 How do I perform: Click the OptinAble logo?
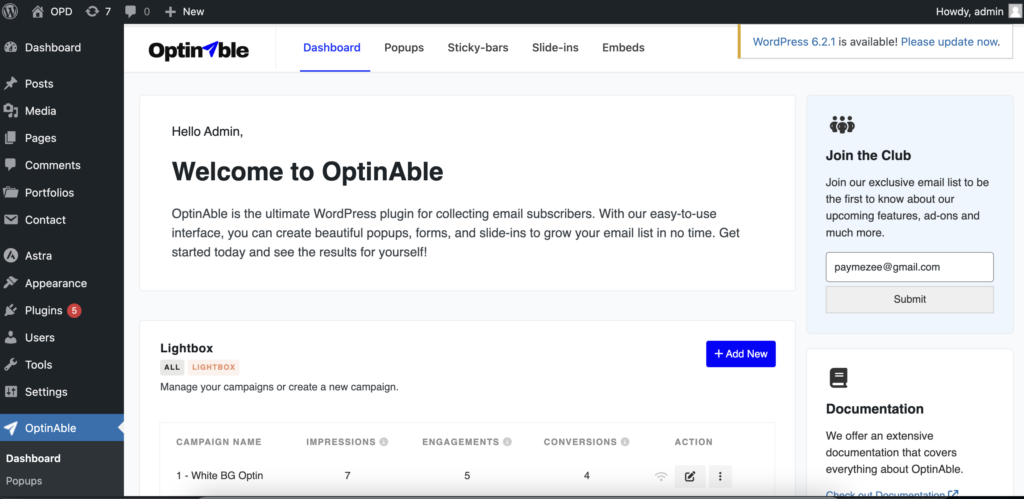[199, 50]
